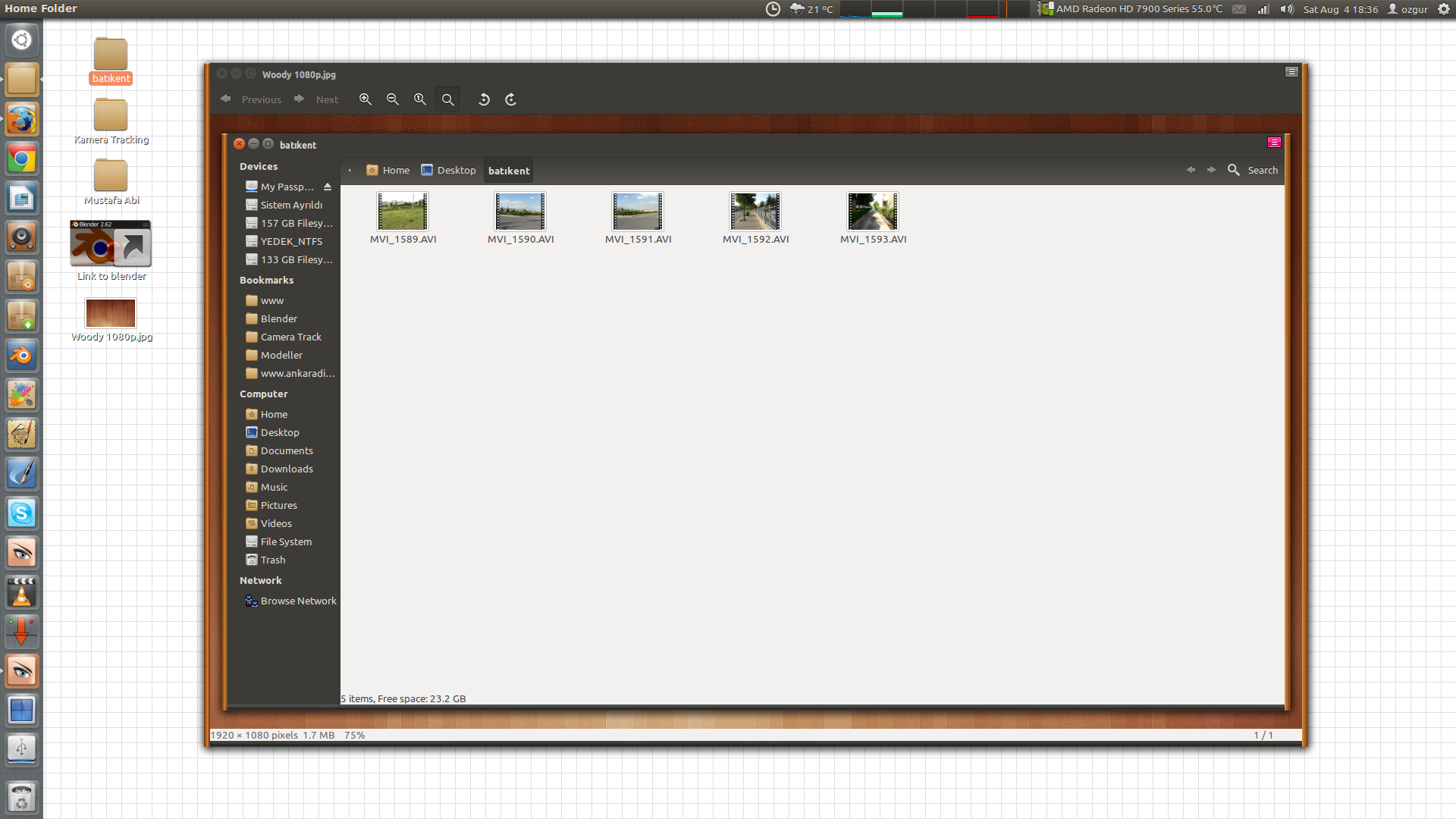Open Videos folder in sidebar

268,523
